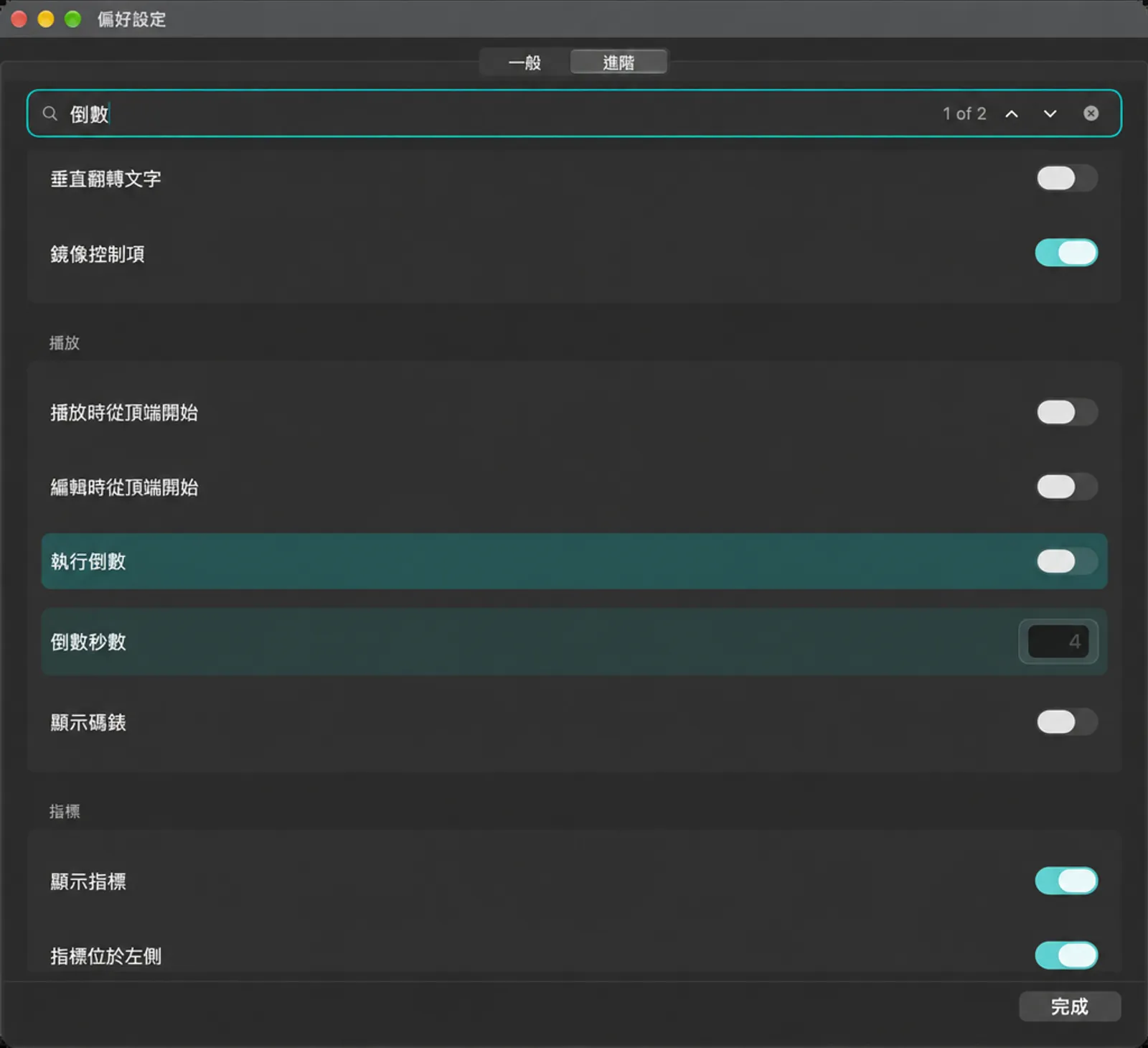Click the search magnifier icon

point(50,113)
